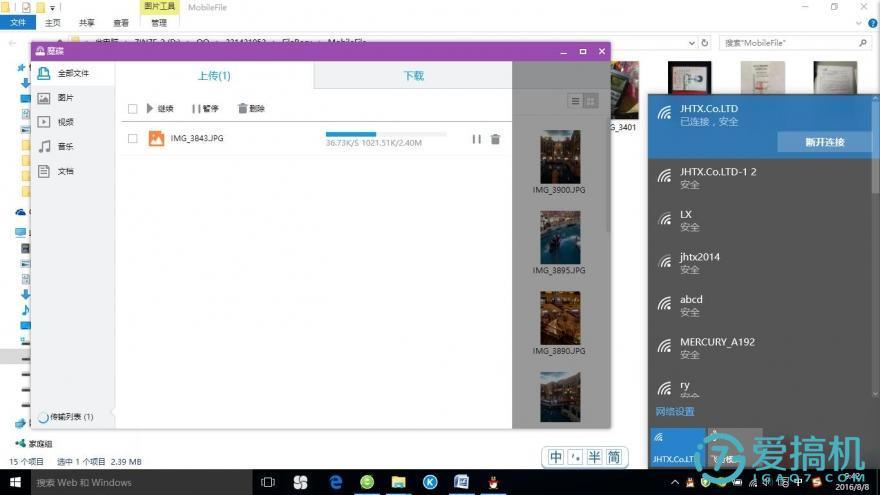Select the MERCURY_A192 Wi-Fi network
Image resolution: width=880 pixels, height=495 pixels.
(760, 349)
